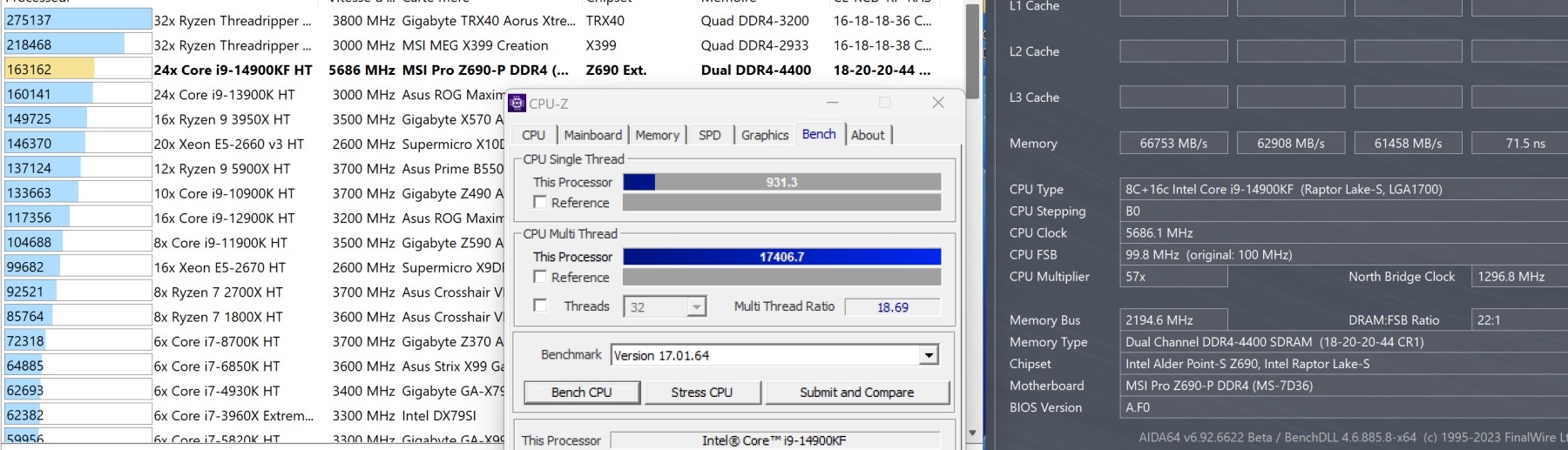Click North Bridge Clock 1296.8 MHz field

click(1519, 276)
